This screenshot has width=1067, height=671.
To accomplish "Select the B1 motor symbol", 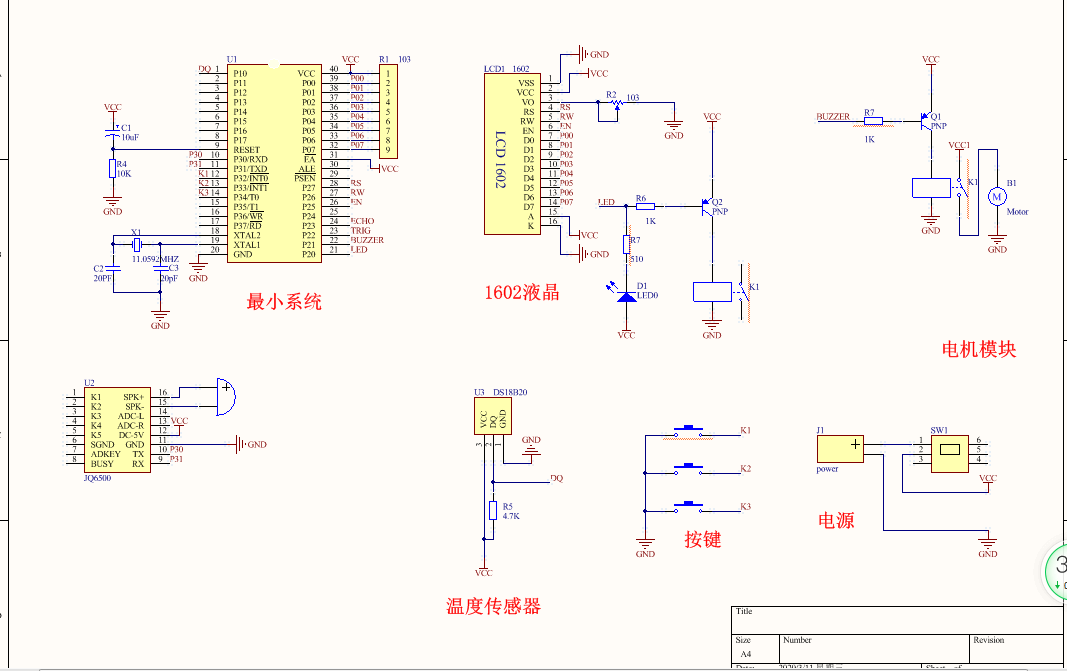I will 996,196.
